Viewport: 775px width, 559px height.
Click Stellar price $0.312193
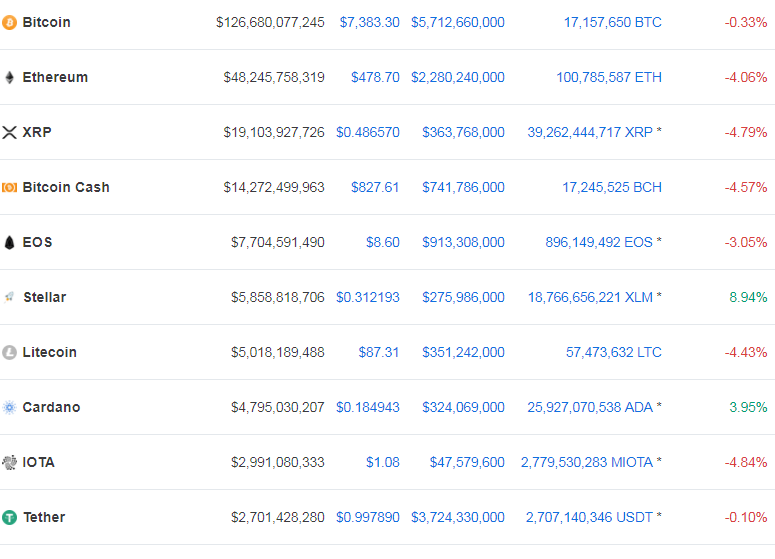[x=368, y=297]
